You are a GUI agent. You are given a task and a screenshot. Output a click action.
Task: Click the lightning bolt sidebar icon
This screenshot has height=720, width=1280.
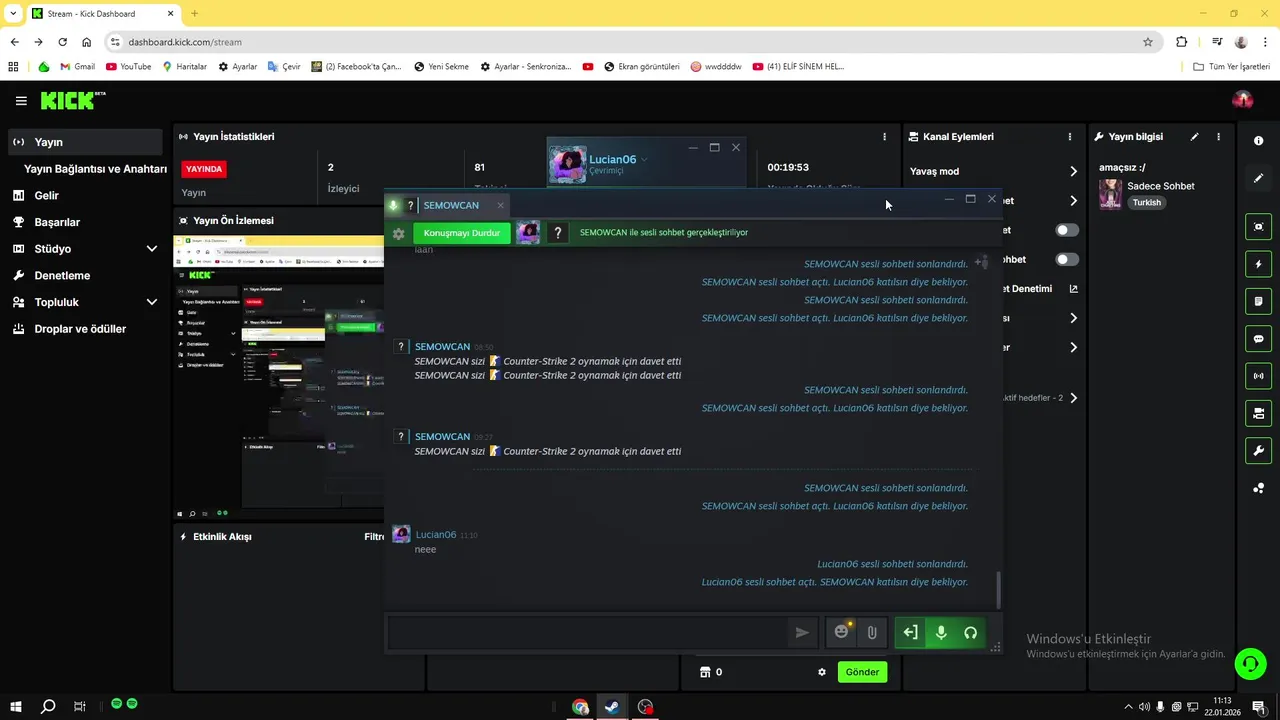[x=1258, y=264]
